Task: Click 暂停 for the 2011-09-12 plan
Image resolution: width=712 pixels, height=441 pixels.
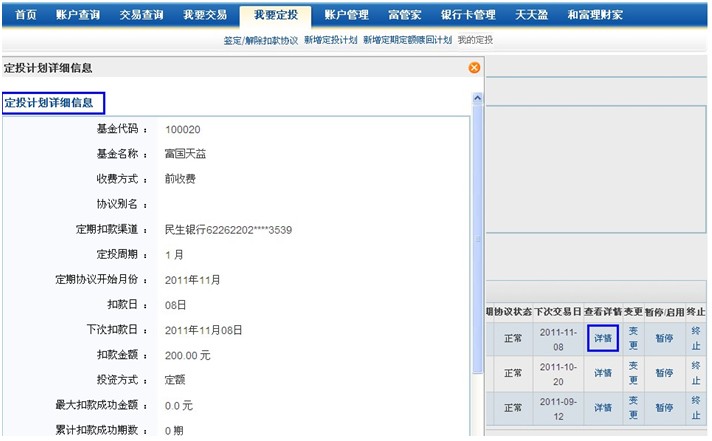Action: click(664, 407)
